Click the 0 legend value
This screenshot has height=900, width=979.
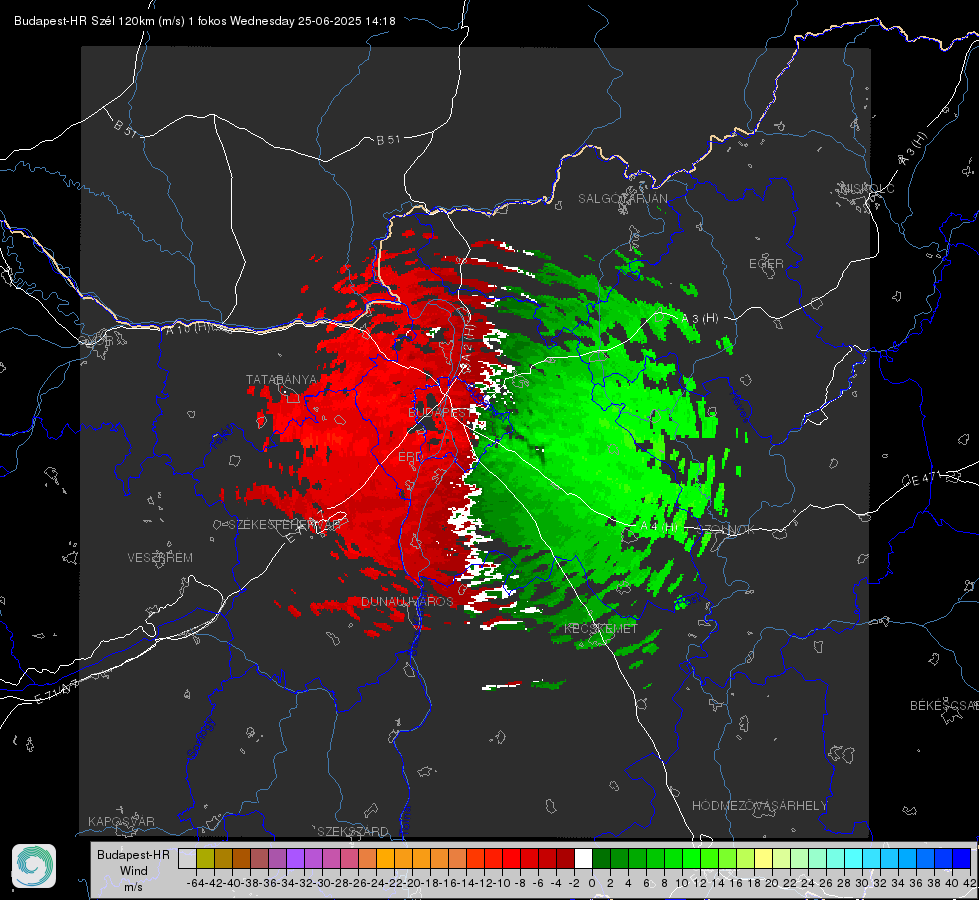(592, 883)
